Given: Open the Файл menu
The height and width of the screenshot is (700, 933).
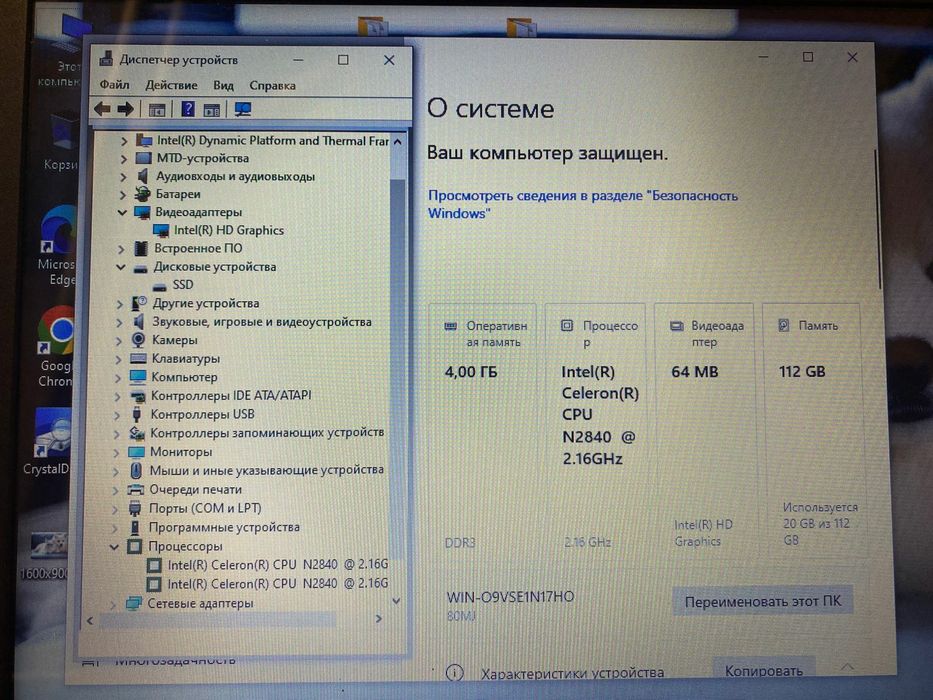Looking at the screenshot, I should (x=114, y=85).
